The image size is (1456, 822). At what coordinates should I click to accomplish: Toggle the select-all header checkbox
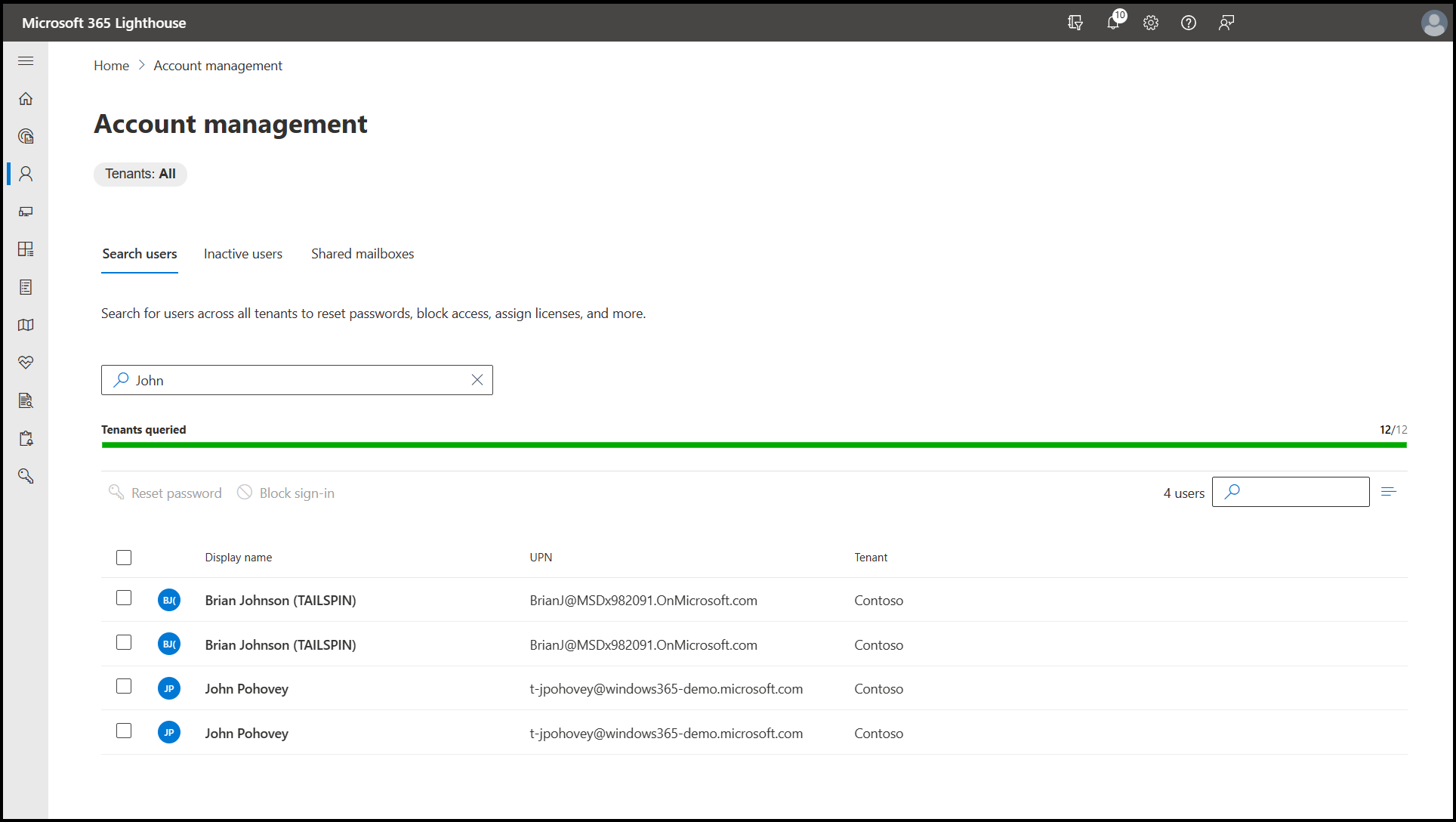coord(124,558)
